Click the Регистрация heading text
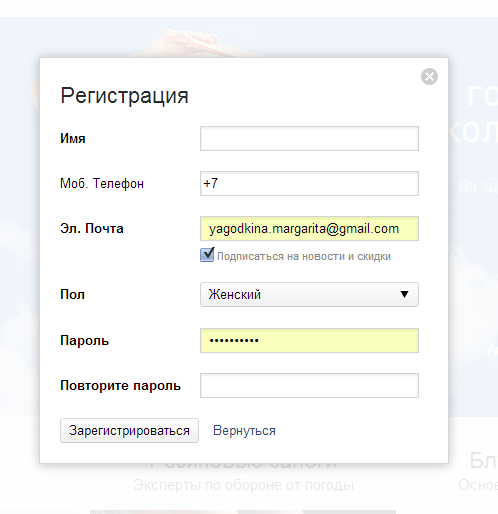This screenshot has width=498, height=514. coord(124,96)
